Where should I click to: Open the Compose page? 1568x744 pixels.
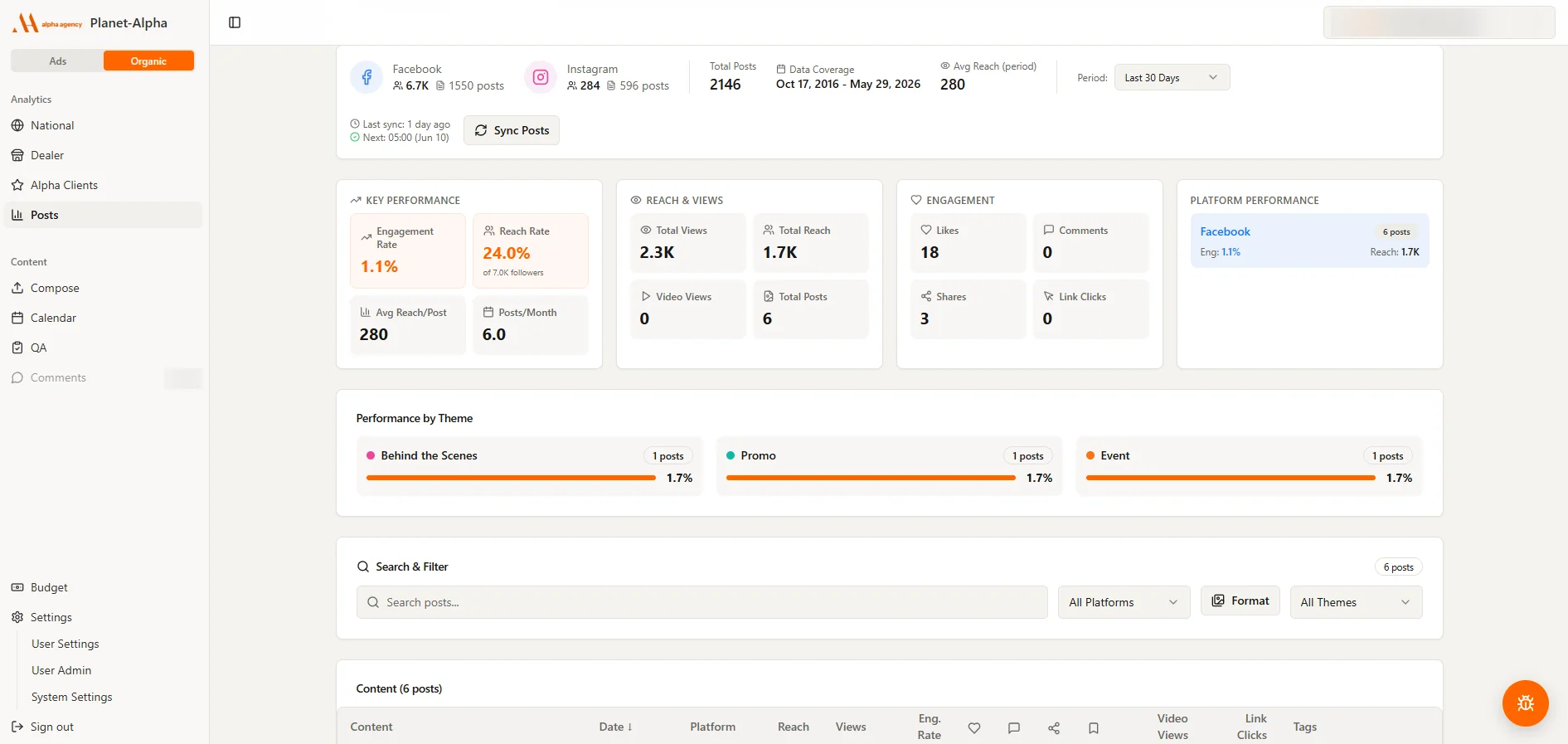click(x=104, y=288)
